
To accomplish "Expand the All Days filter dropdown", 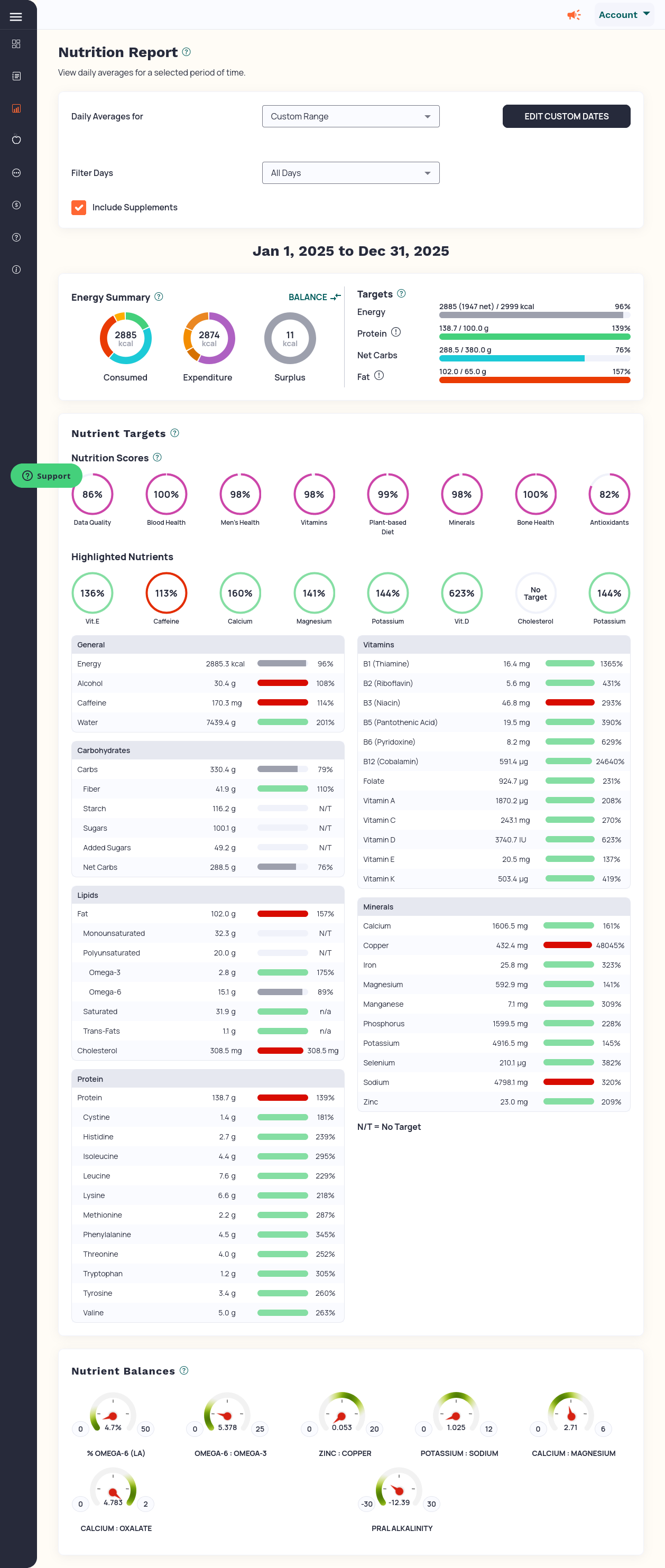I will 350,173.
